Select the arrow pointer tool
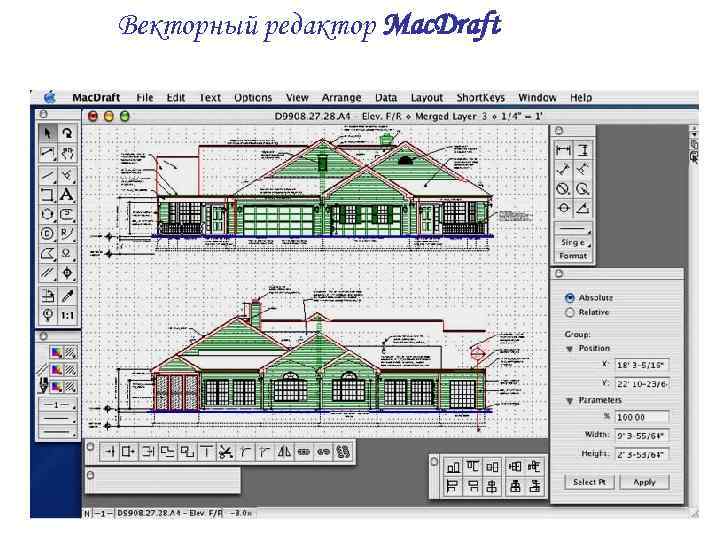The image size is (720, 540). (x=47, y=133)
